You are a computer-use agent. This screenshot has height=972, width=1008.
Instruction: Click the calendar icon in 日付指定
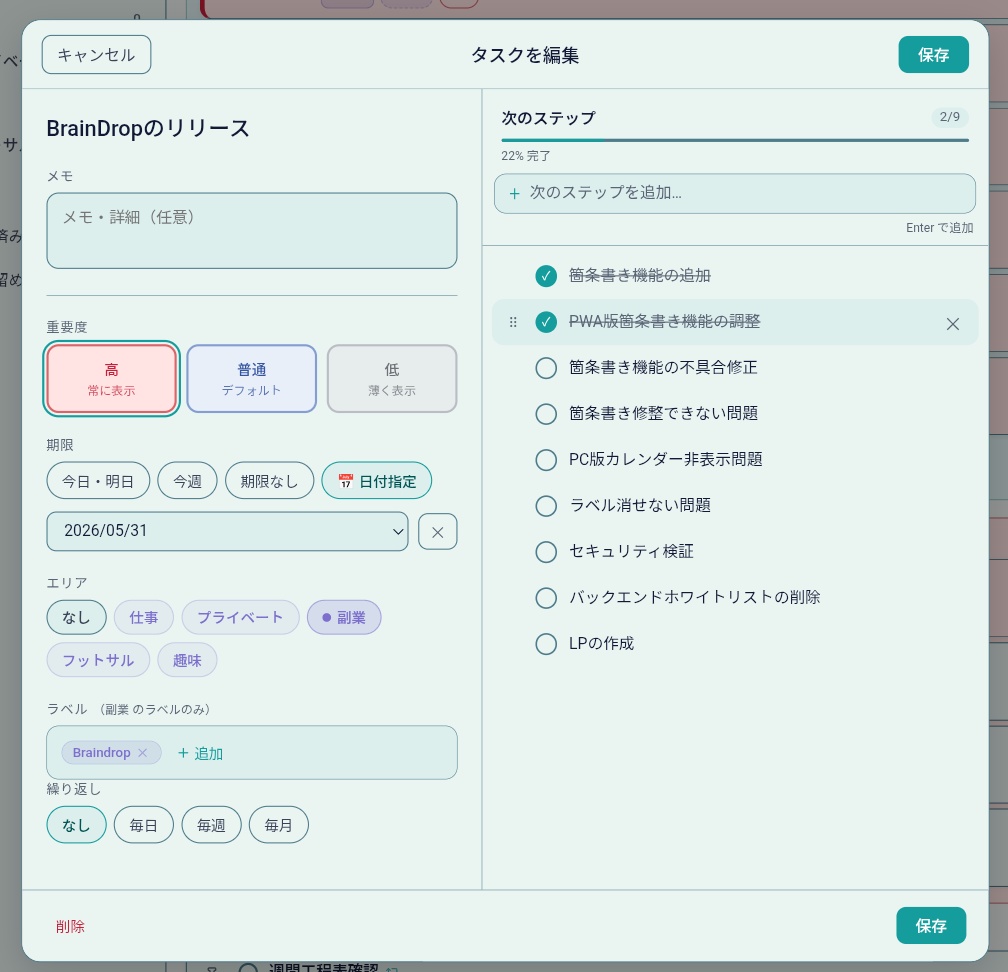(x=346, y=481)
